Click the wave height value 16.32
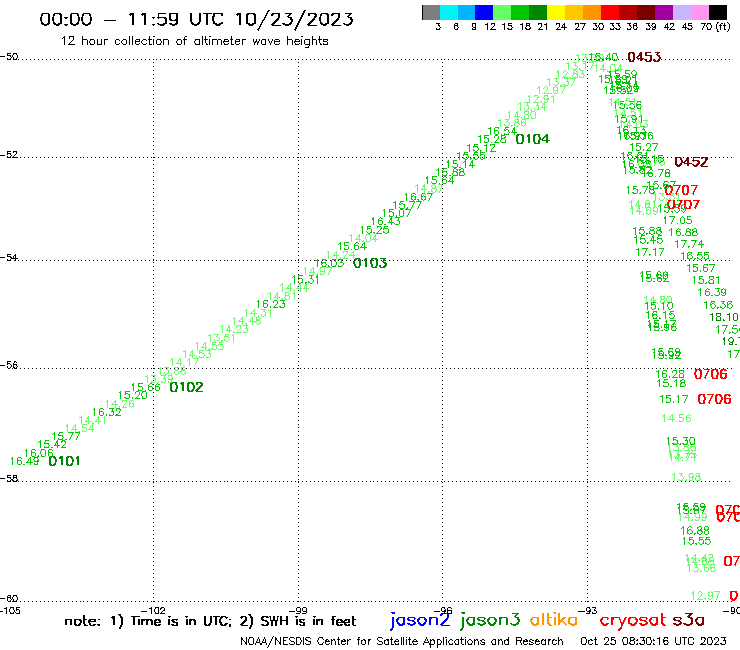Viewport: 740px width, 650px height. click(107, 412)
